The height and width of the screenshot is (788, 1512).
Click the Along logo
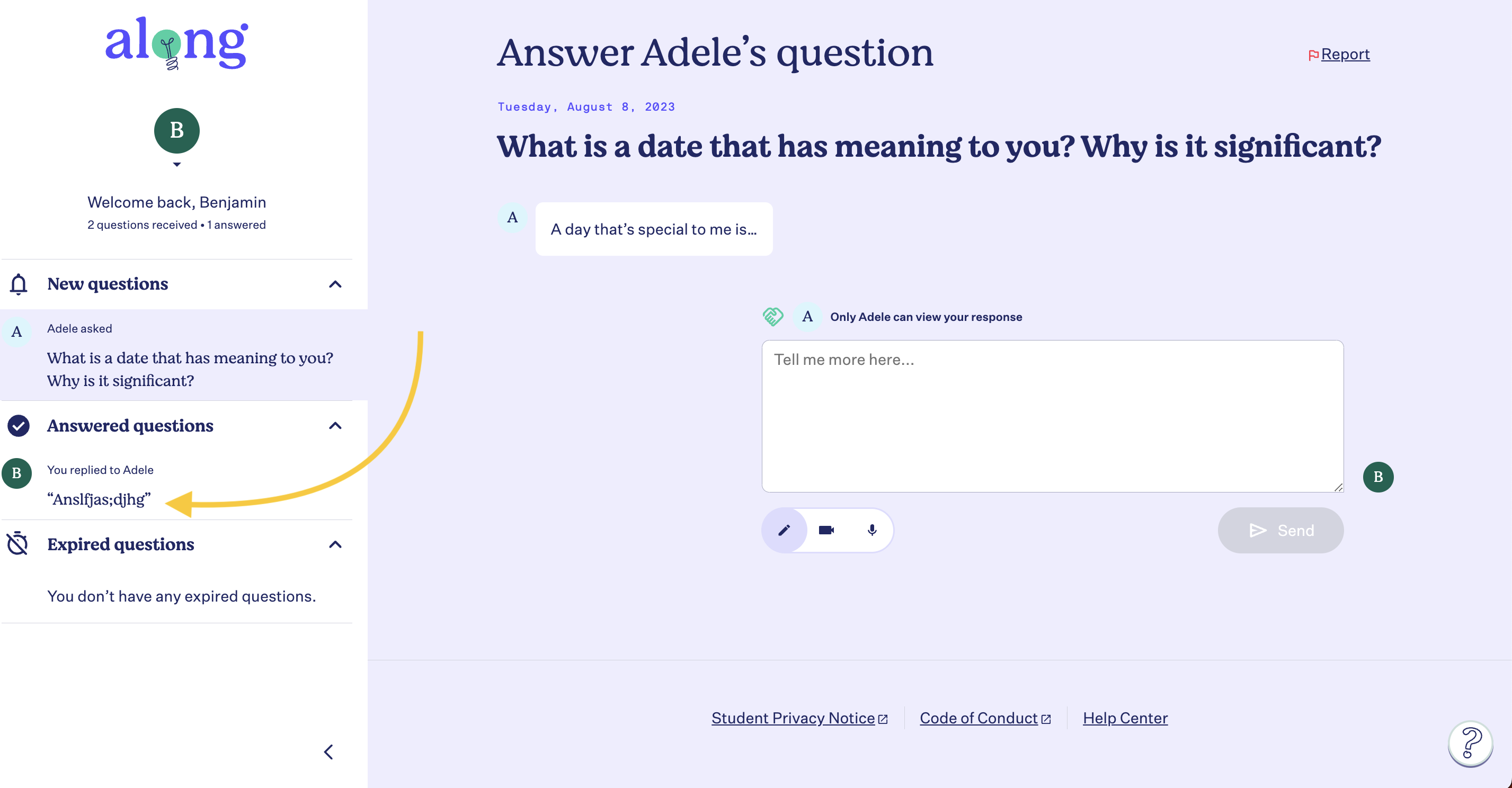(x=176, y=43)
